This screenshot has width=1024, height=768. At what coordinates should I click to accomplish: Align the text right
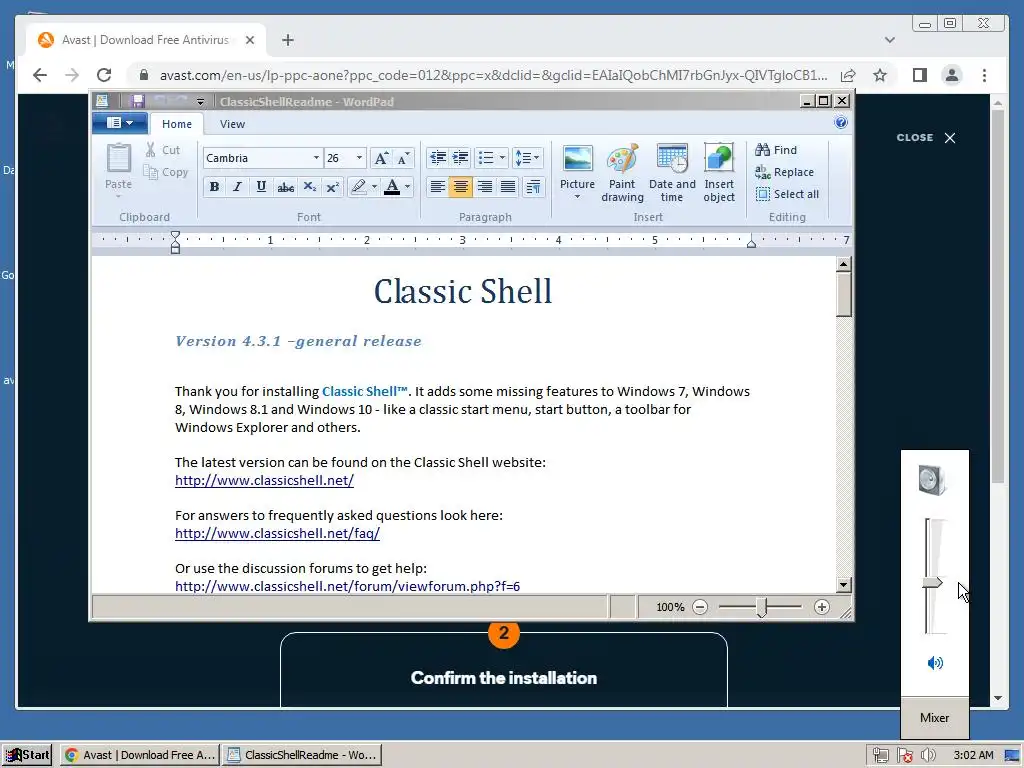coord(485,187)
